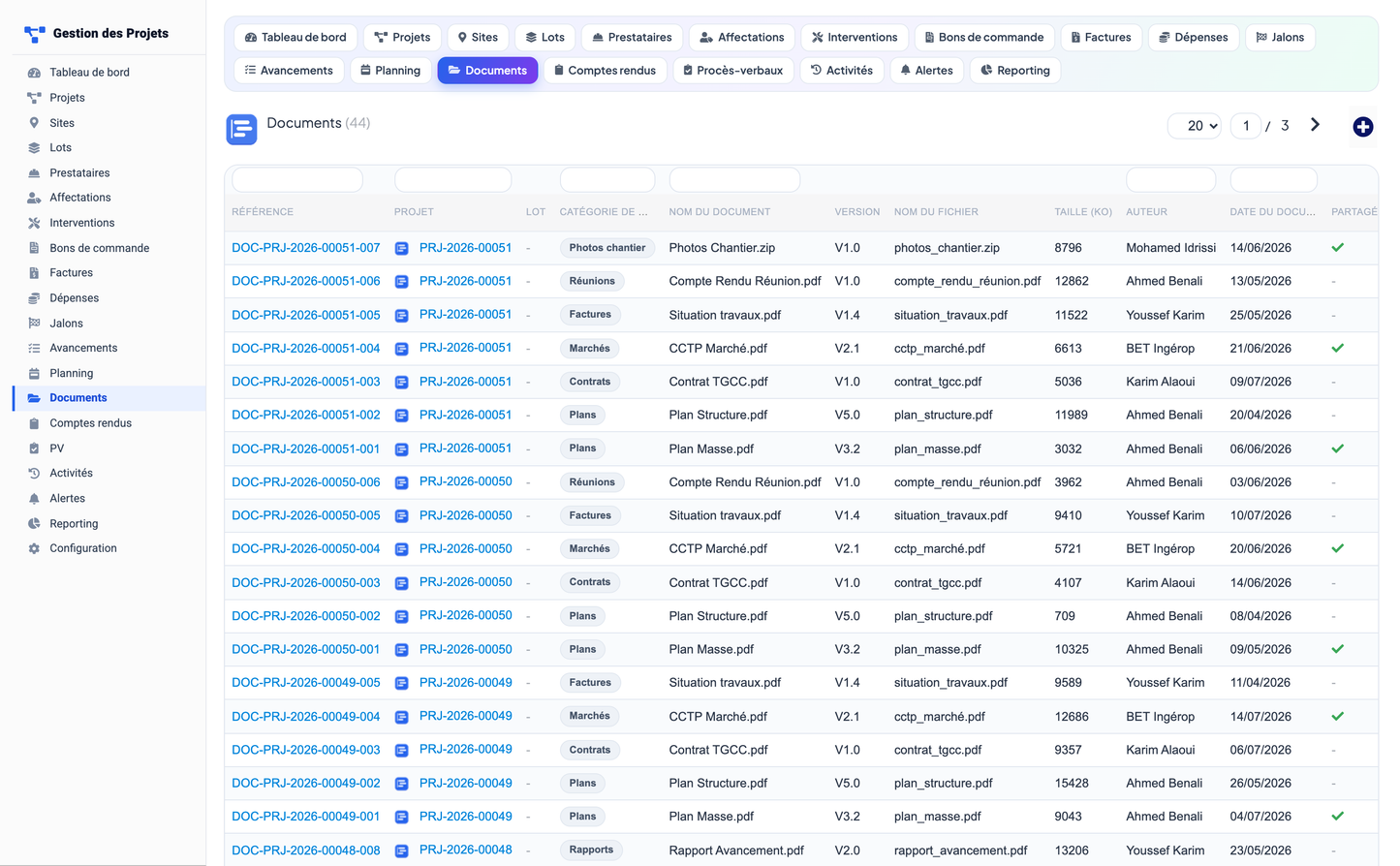This screenshot has height=866, width=1400.
Task: Click project icon in DOC-PRJ-2026-00051-007 row
Action: tap(401, 248)
